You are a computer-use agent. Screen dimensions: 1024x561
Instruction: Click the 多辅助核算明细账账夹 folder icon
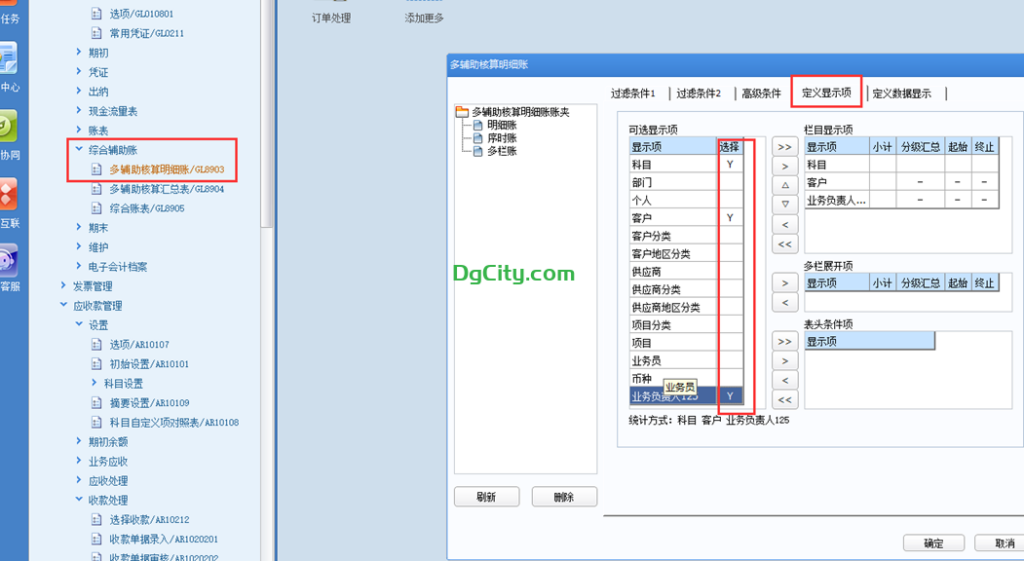(462, 112)
